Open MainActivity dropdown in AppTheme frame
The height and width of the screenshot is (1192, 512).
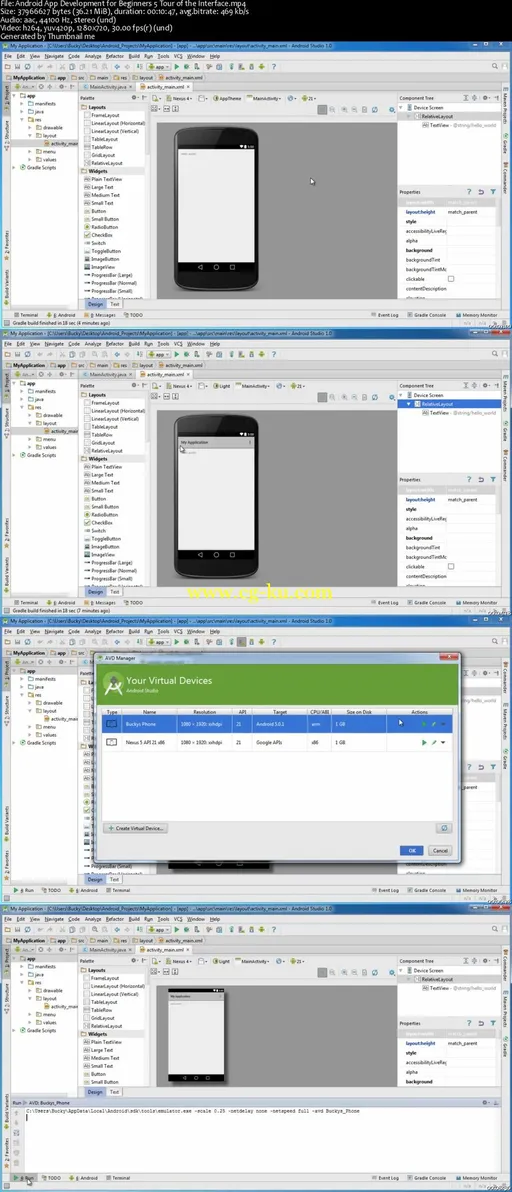click(x=265, y=98)
